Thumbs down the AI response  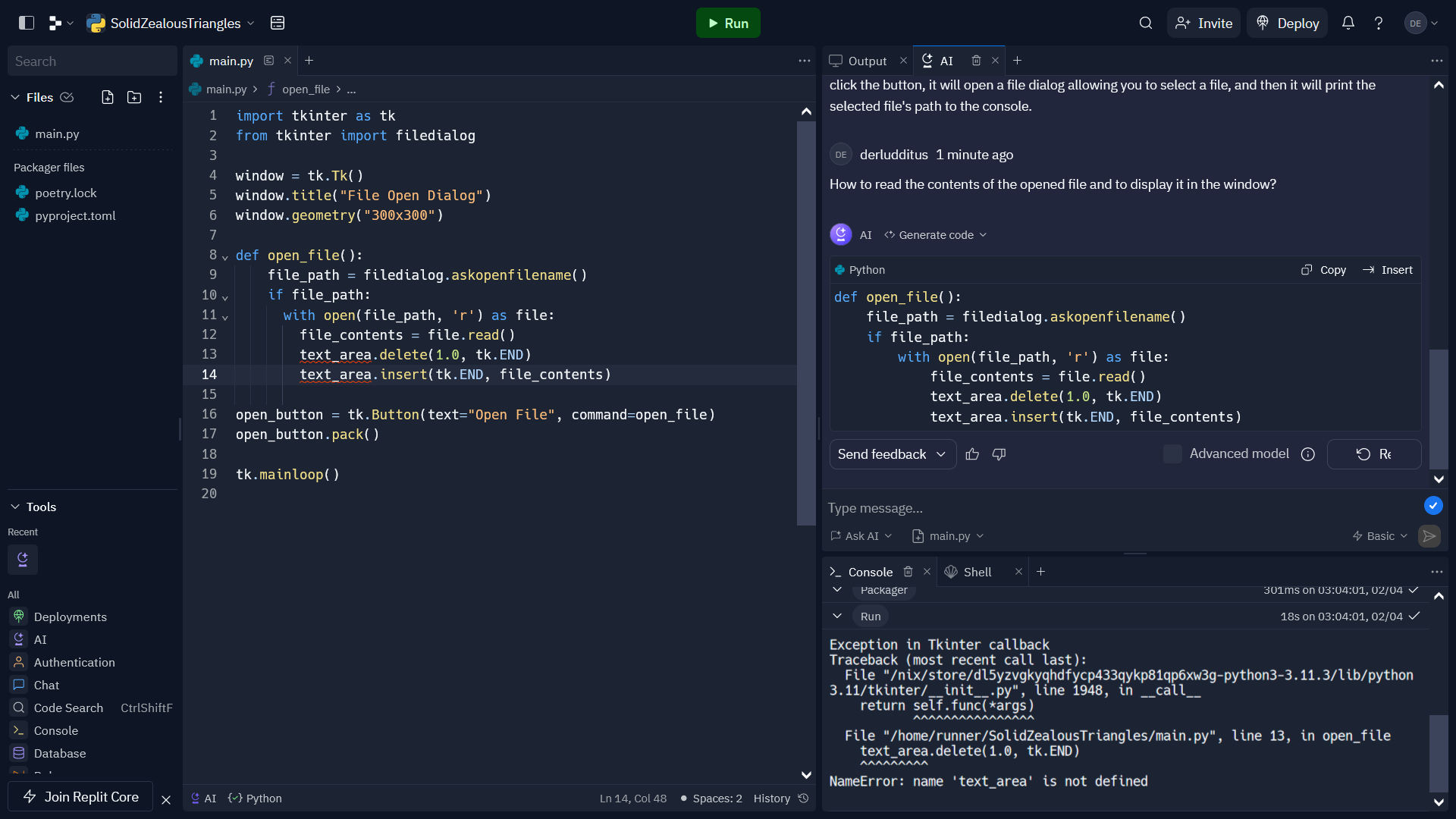click(999, 454)
